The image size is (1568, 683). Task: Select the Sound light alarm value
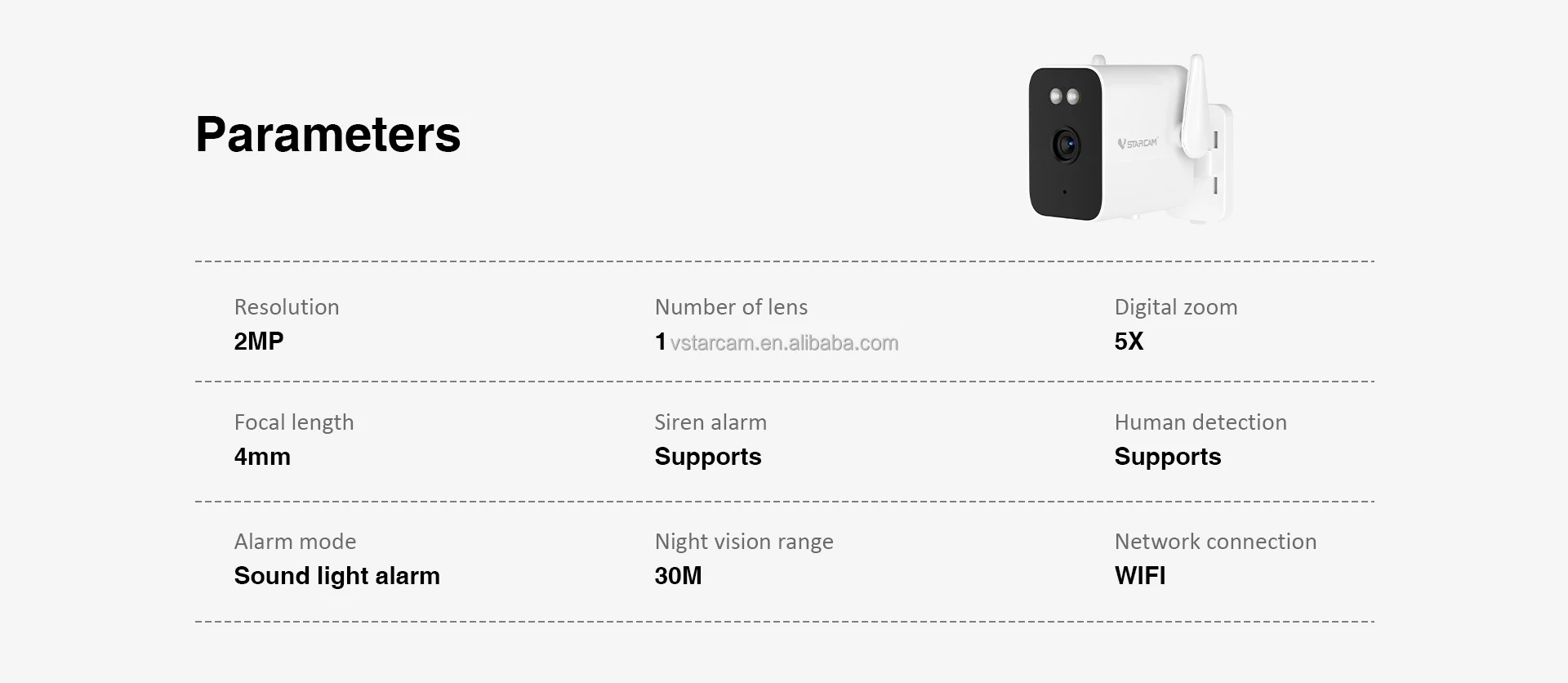tap(336, 576)
